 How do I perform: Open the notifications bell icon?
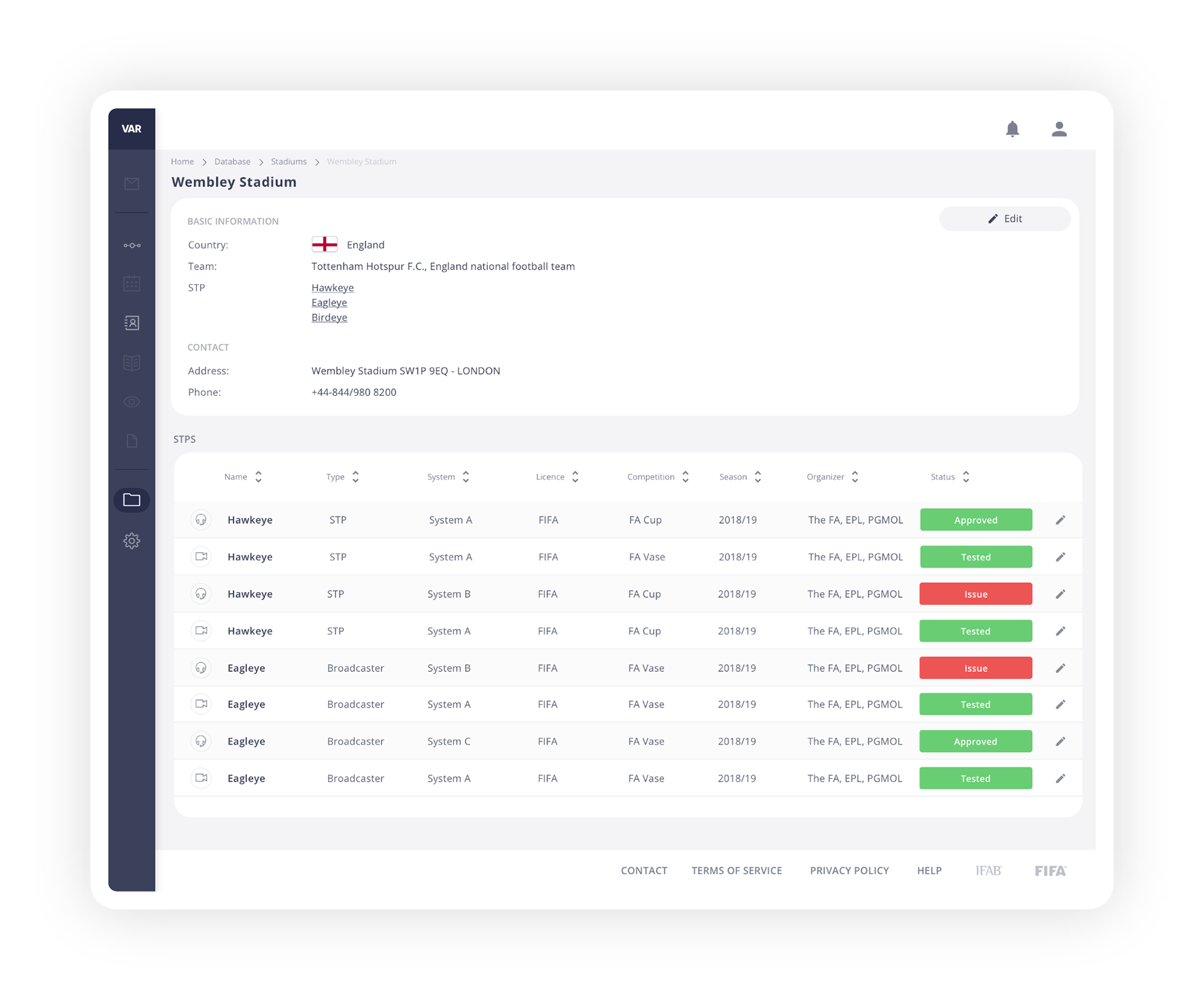coord(1012,129)
